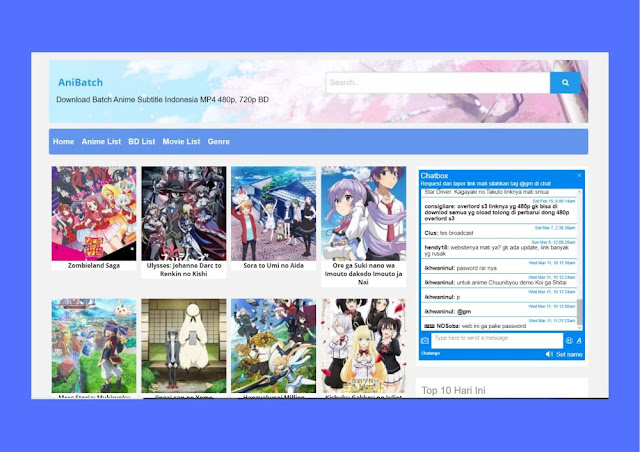Click the 'Type here to send a message' field
The width and height of the screenshot is (640, 452).
click(497, 341)
